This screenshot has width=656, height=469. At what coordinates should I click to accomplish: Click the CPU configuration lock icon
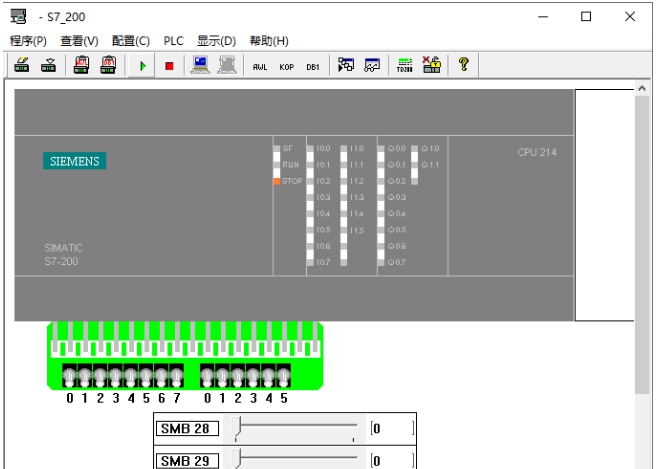431,65
